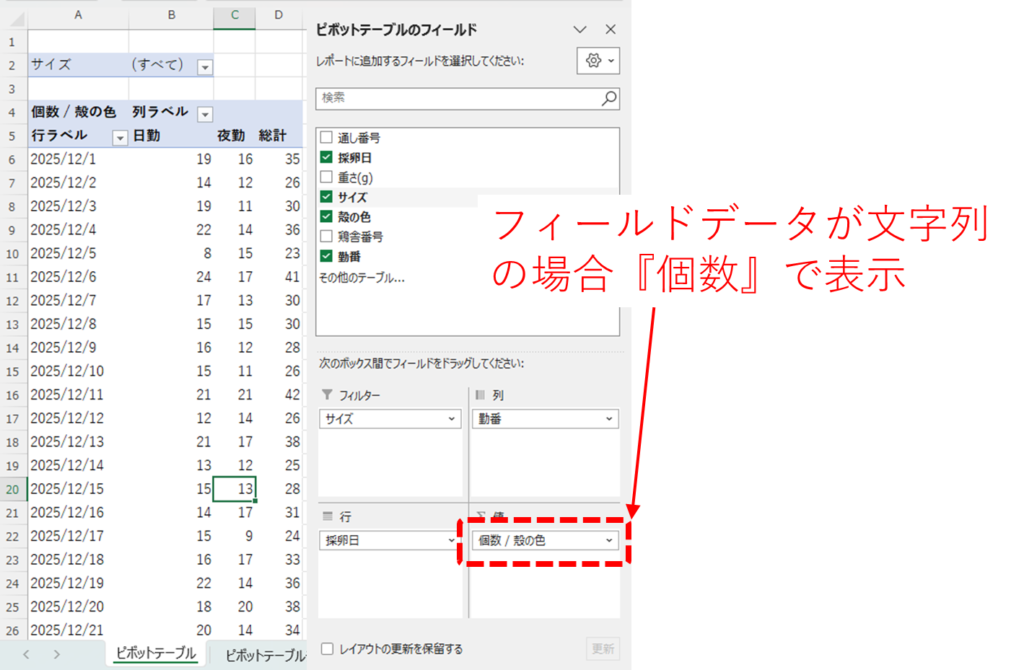Viewport: 1024px width, 670px height.
Task: Open the 列ラベル filter button
Action: point(205,113)
